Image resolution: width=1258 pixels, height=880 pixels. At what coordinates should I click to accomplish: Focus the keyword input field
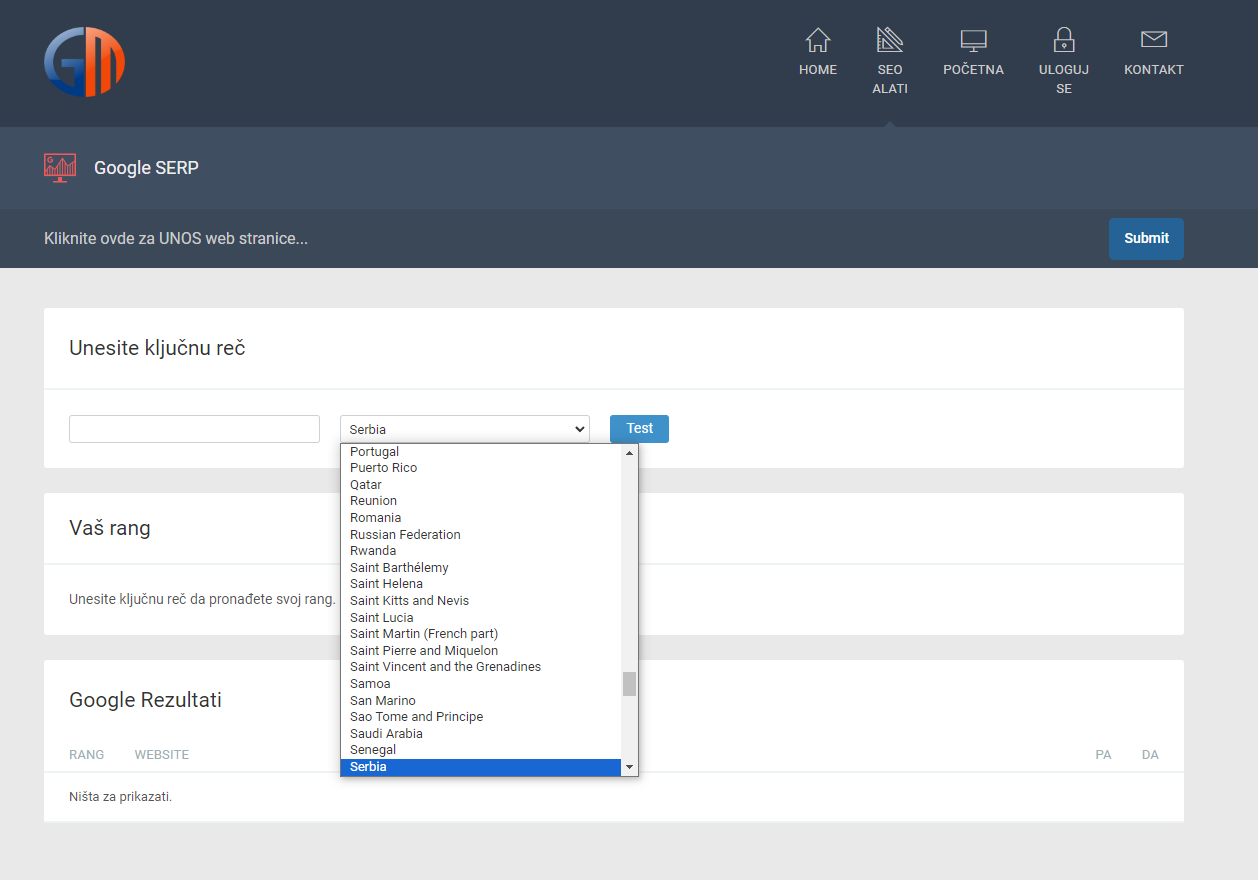point(194,429)
